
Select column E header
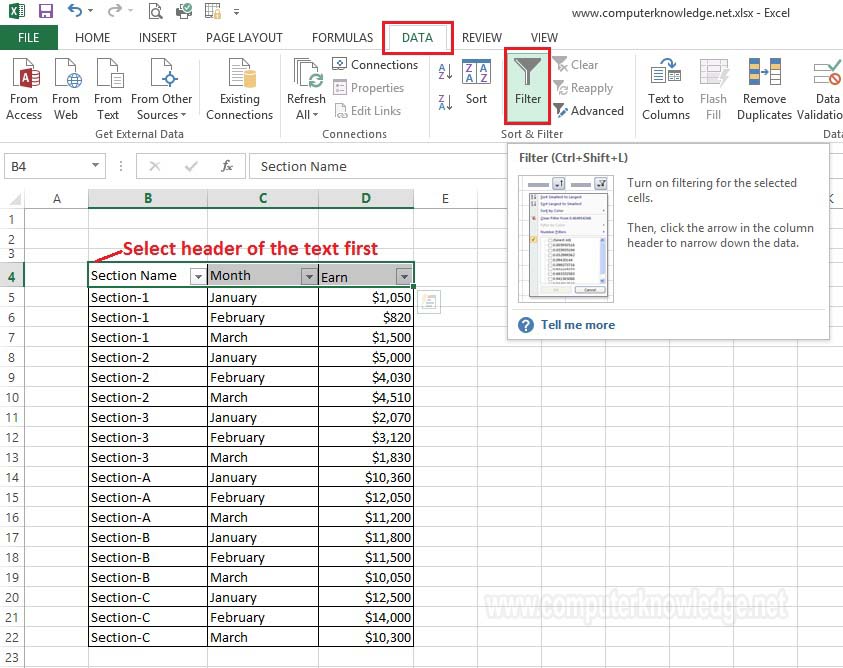445,198
